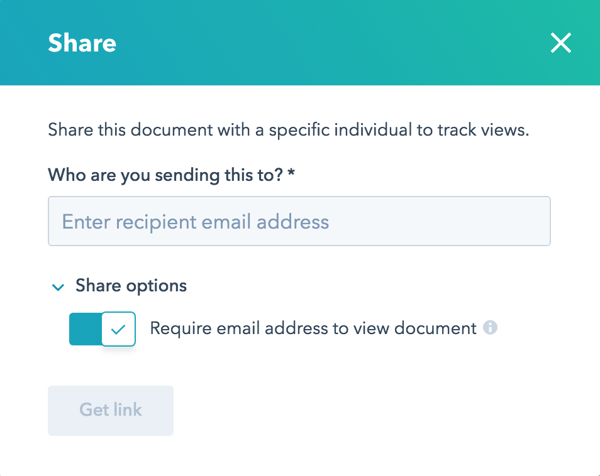Click the chevron icon beside Share options
The image size is (600, 476).
click(58, 287)
